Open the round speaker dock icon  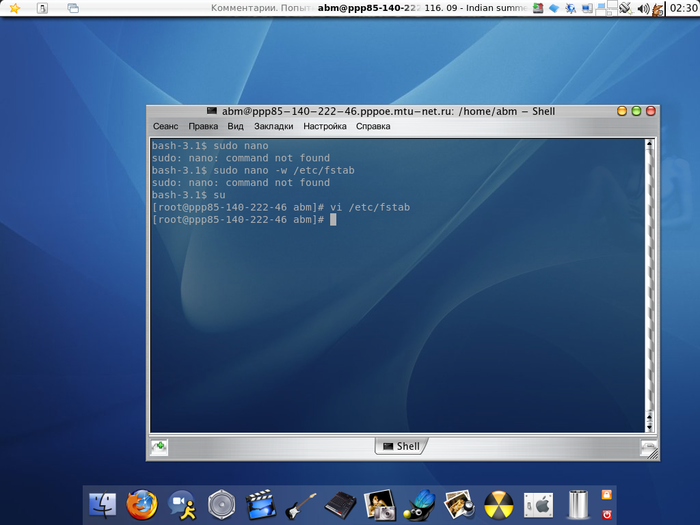[x=221, y=504]
